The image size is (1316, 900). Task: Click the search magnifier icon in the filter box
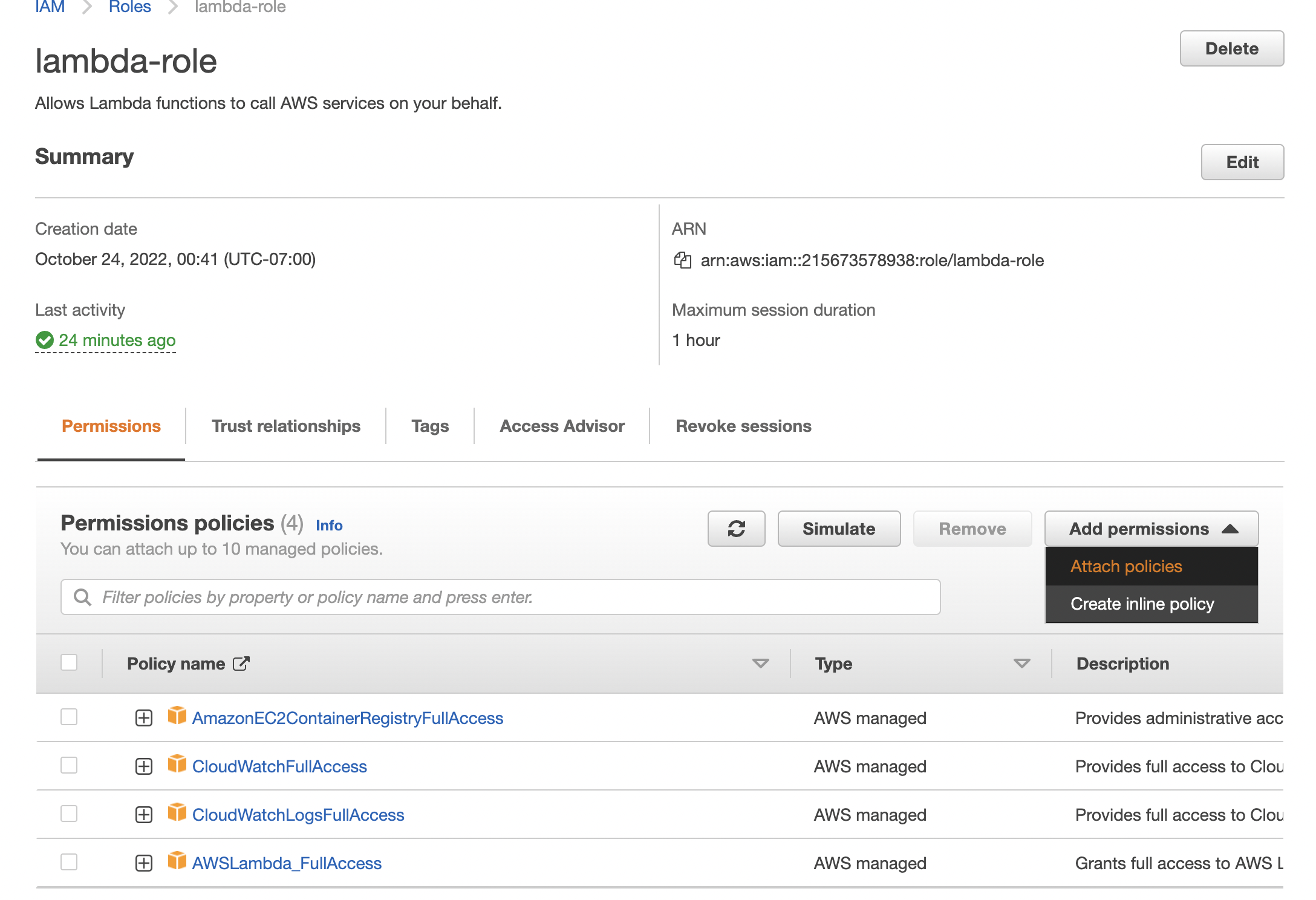[83, 598]
